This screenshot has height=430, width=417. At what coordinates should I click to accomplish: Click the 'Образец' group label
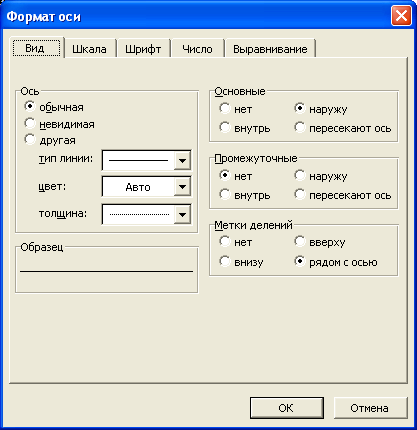[x=42, y=247]
